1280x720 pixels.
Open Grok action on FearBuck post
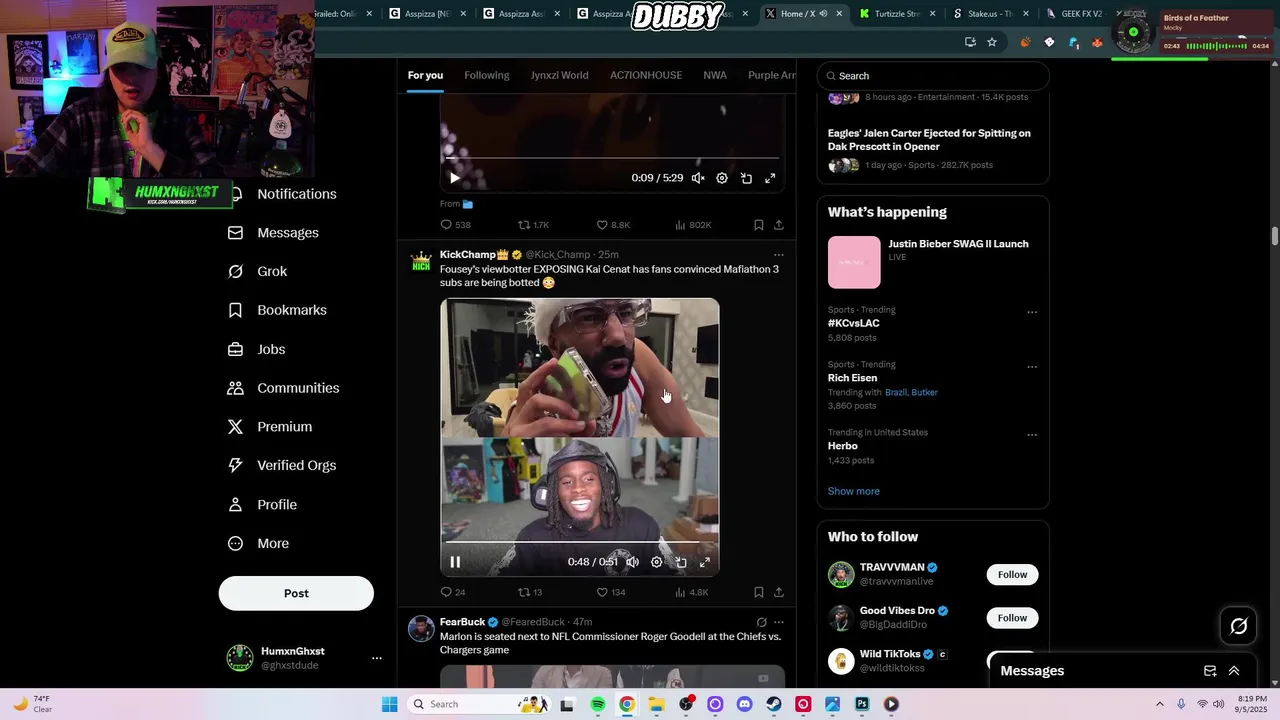tap(761, 622)
